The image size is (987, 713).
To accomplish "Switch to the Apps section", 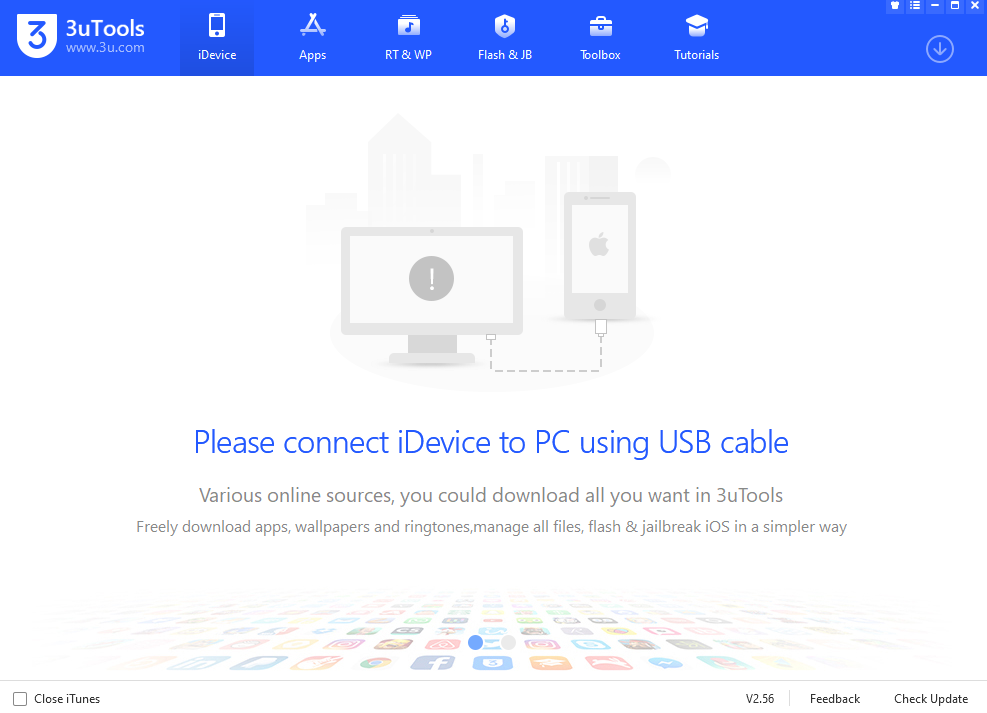I will [x=313, y=38].
